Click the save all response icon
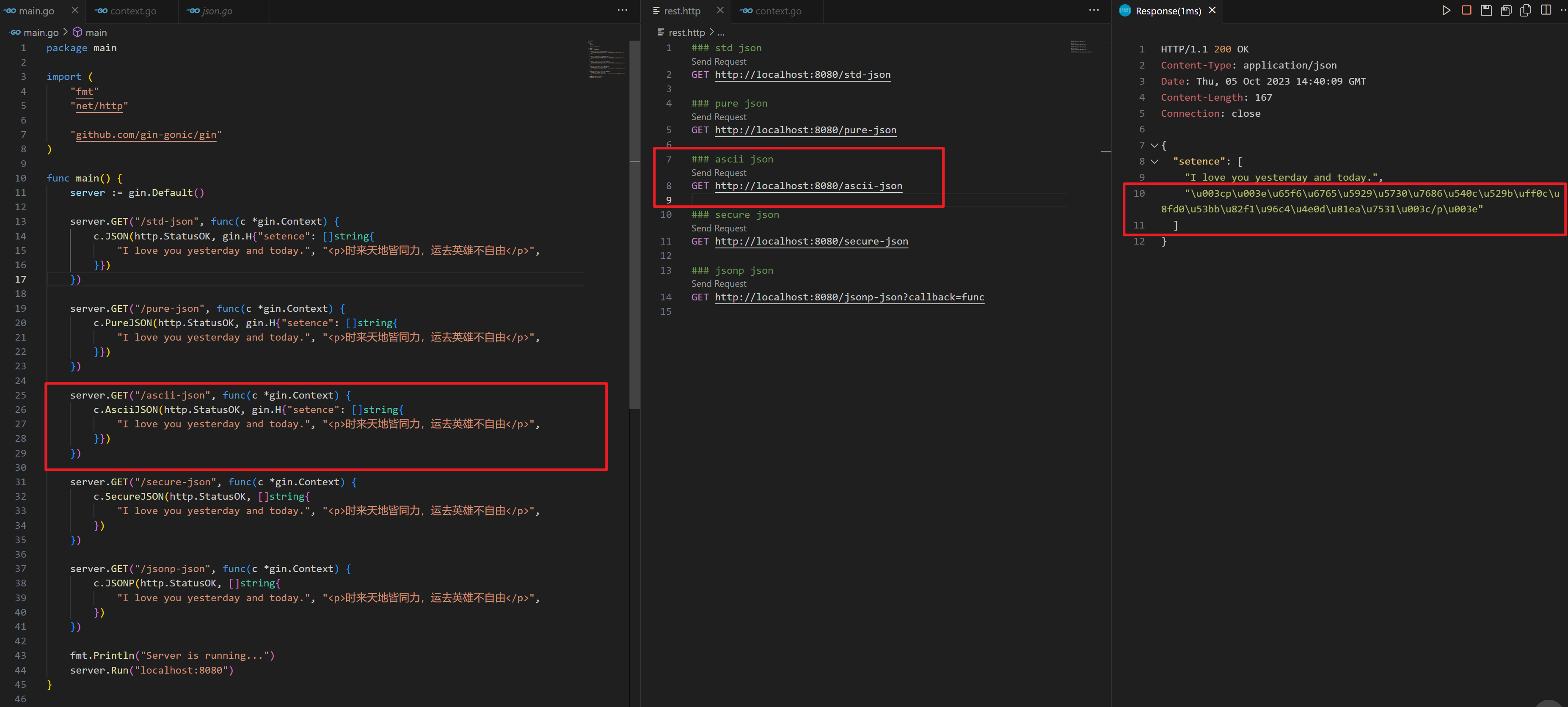Image resolution: width=1568 pixels, height=707 pixels. 1507,10
